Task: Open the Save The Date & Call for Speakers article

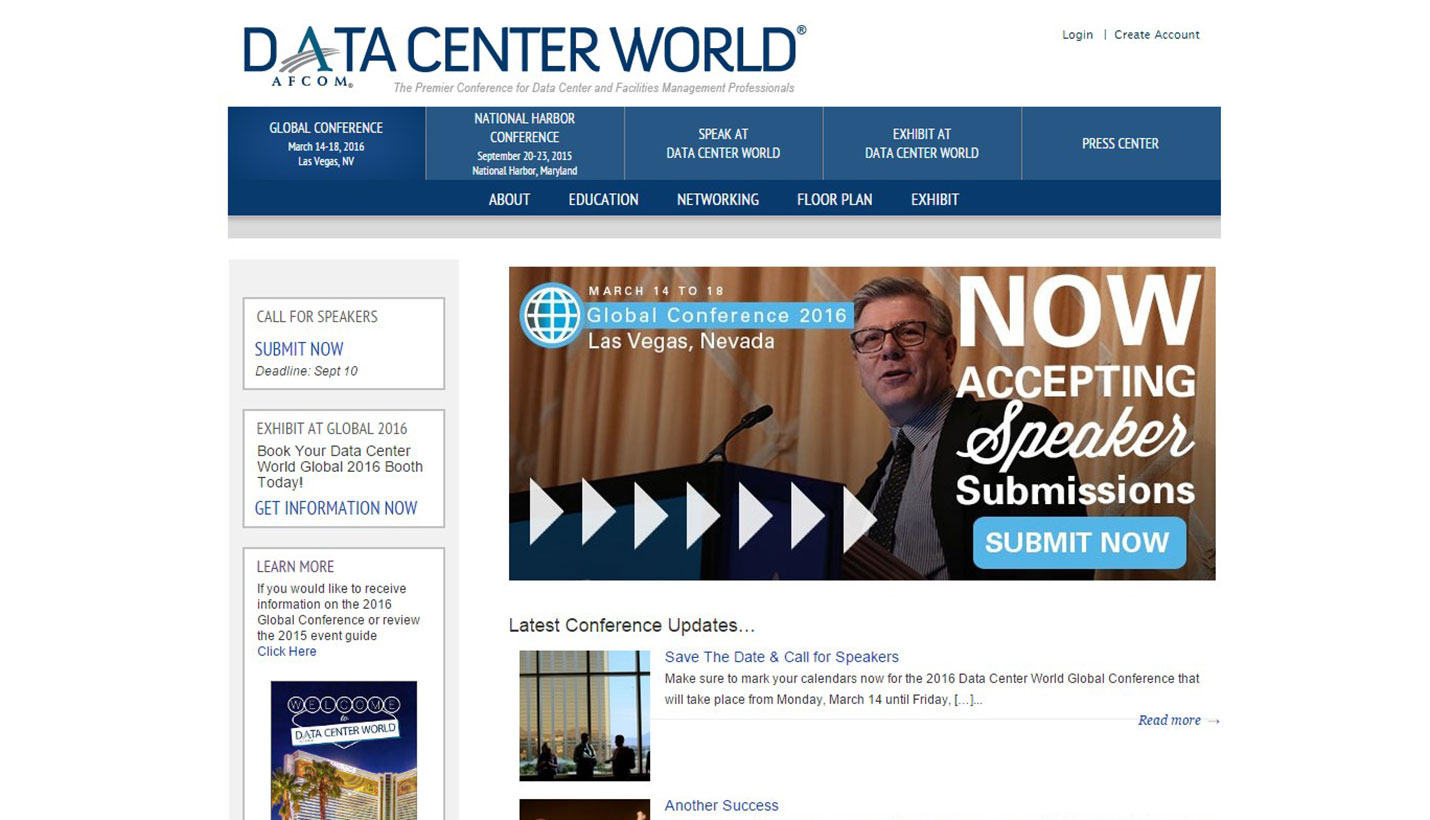Action: [781, 657]
